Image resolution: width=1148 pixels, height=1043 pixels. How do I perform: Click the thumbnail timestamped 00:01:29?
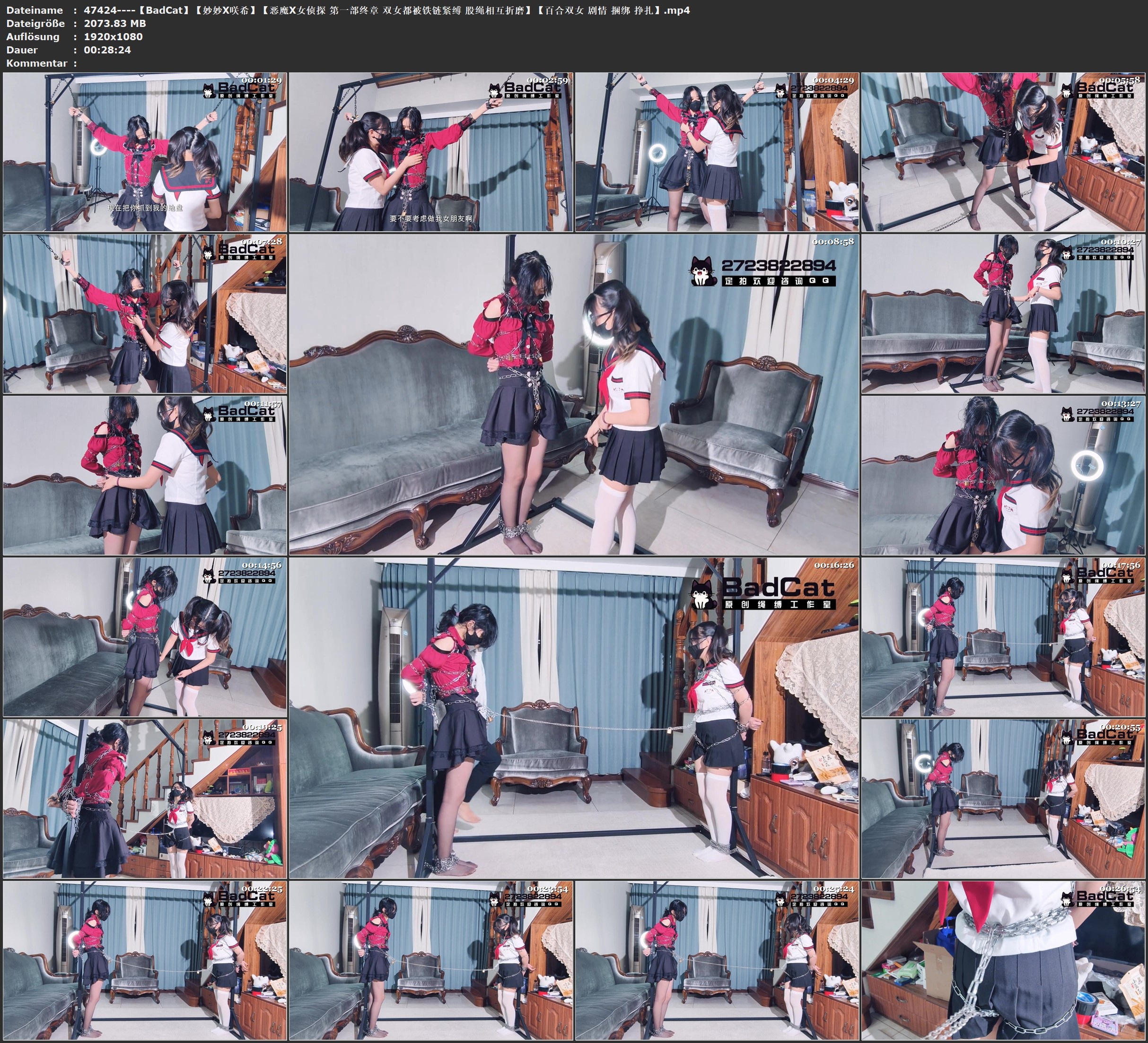(145, 152)
